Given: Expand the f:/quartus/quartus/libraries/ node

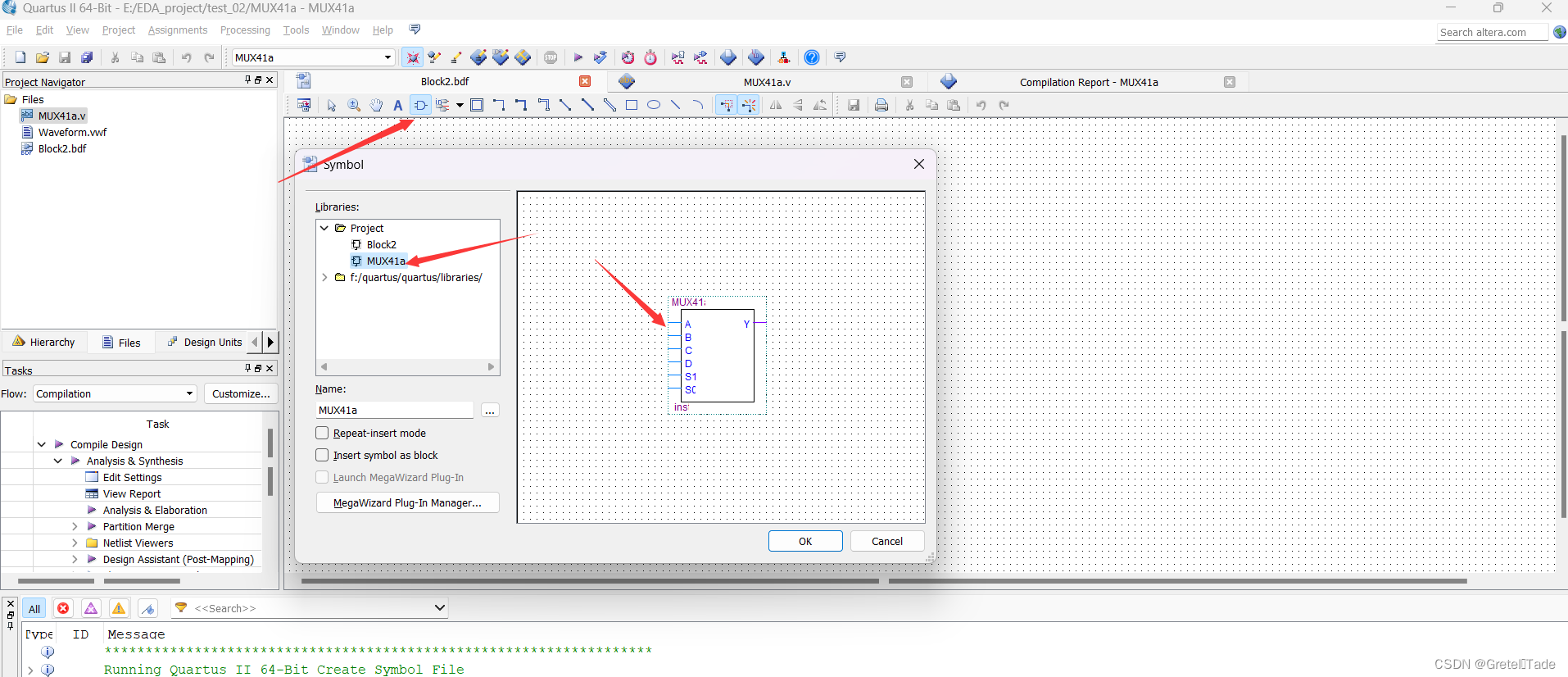Looking at the screenshot, I should point(324,277).
